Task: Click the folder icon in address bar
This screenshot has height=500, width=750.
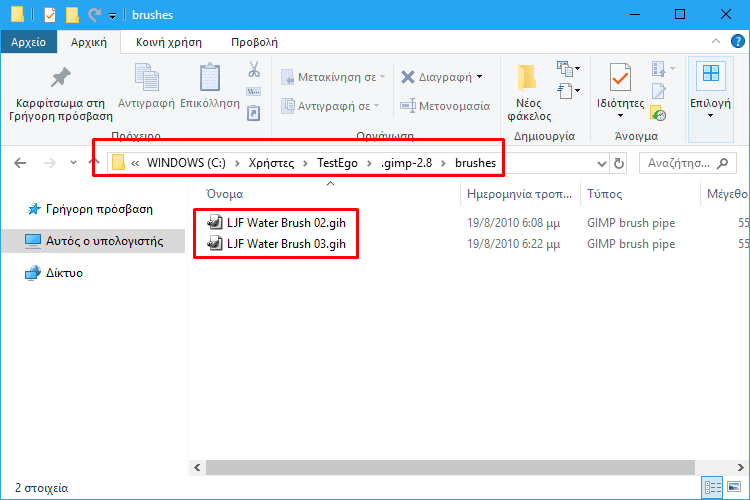Action: coord(118,163)
